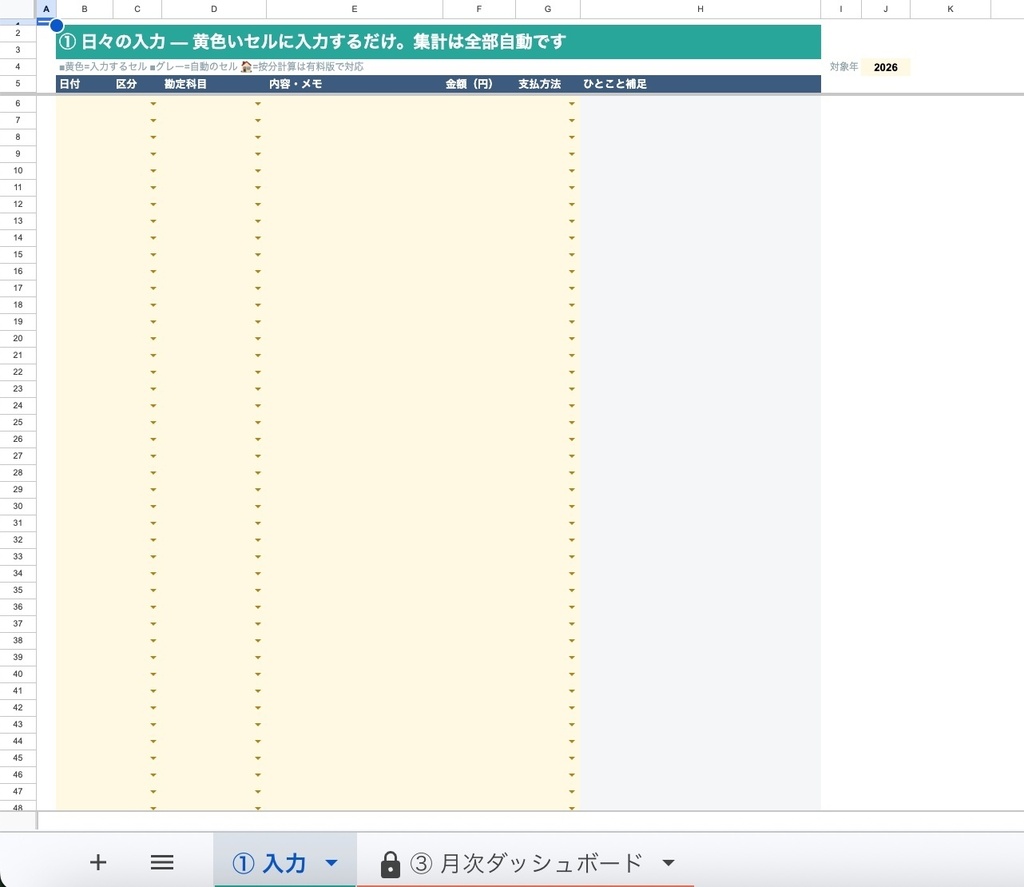The image size is (1024, 887).
Task: Open the 区分 dropdown in row 27
Action: click(153, 456)
